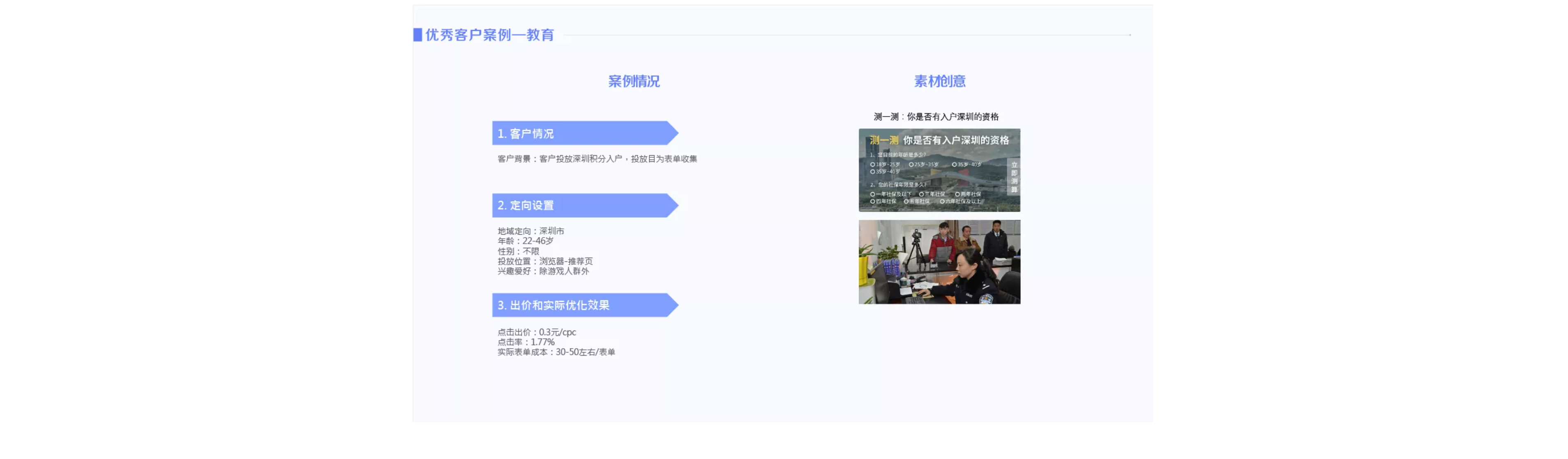
Task: Open the Shenzhen household quiz ad thumbnail
Action: (x=939, y=170)
